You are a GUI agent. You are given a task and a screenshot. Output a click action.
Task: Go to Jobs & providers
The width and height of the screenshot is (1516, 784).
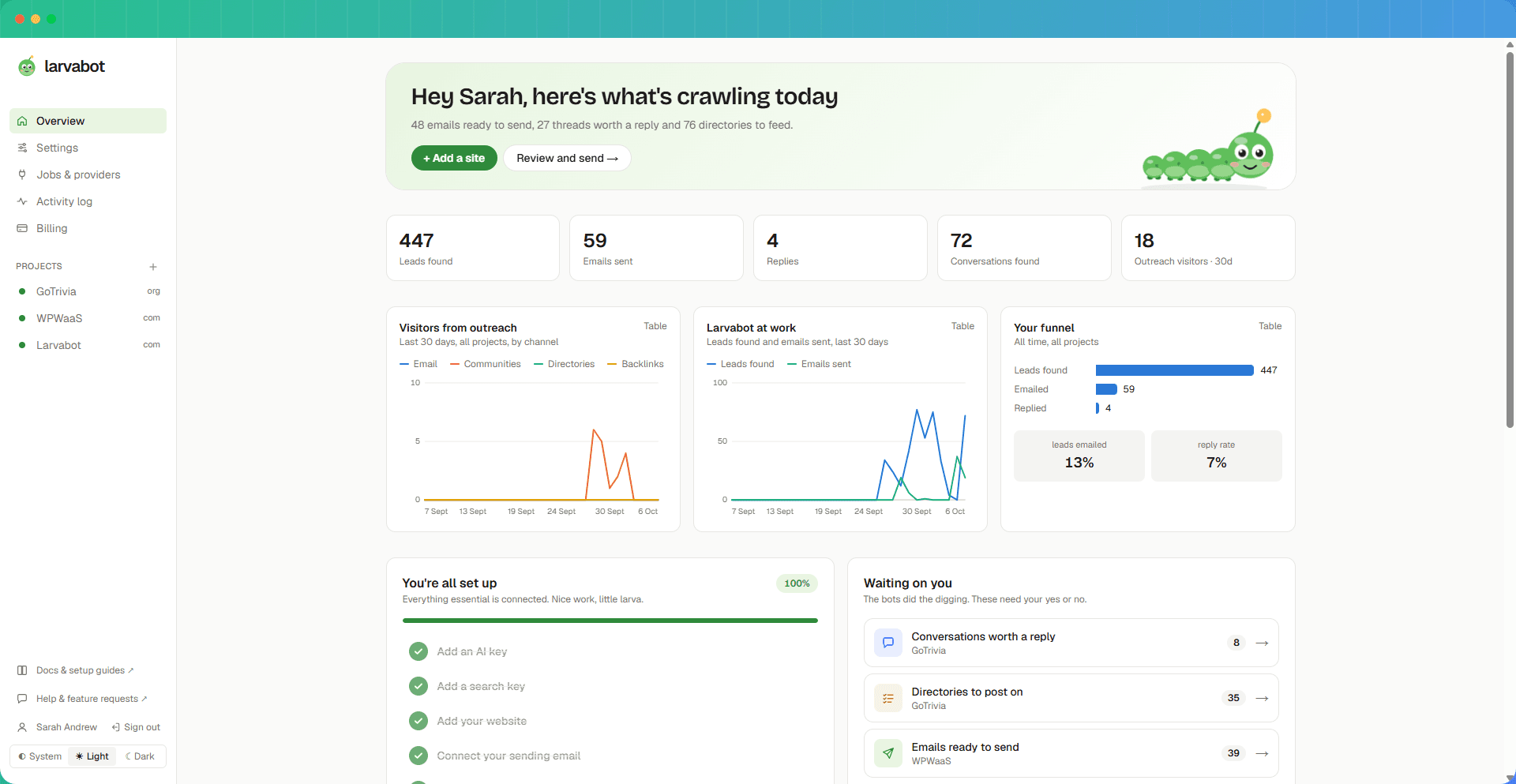click(x=88, y=174)
